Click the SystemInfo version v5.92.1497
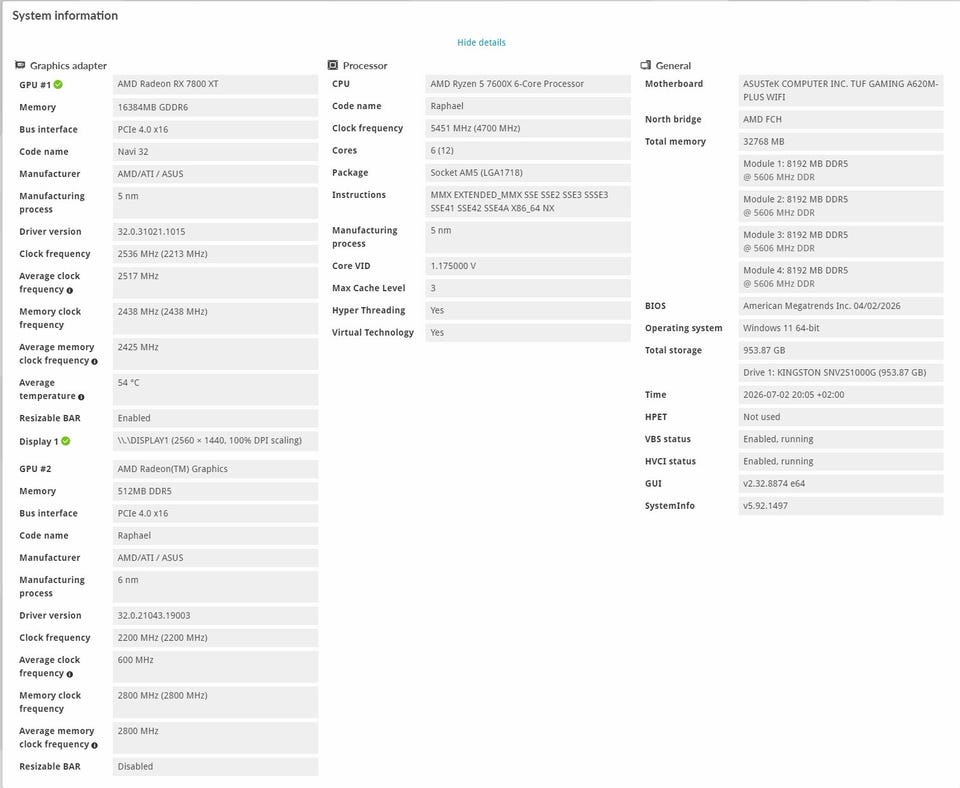The height and width of the screenshot is (788, 960). (841, 506)
